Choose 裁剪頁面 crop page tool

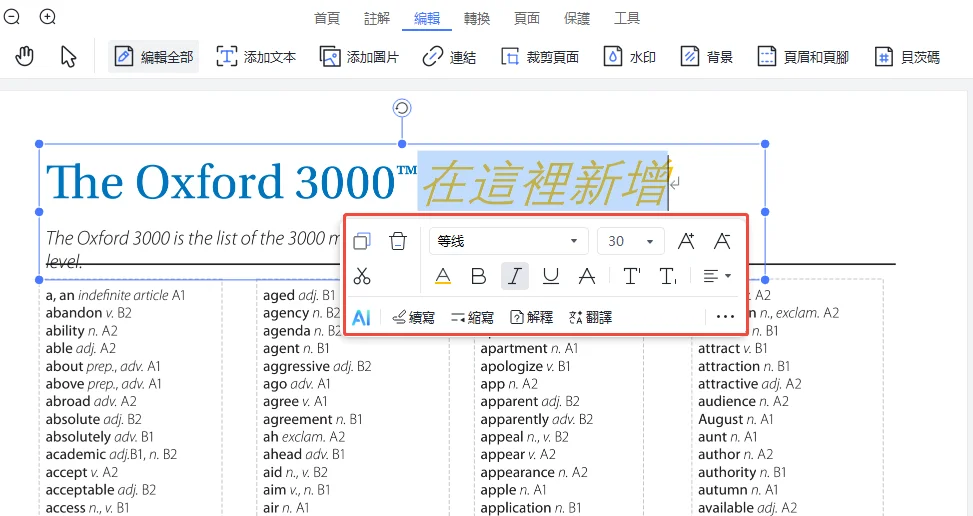(540, 57)
